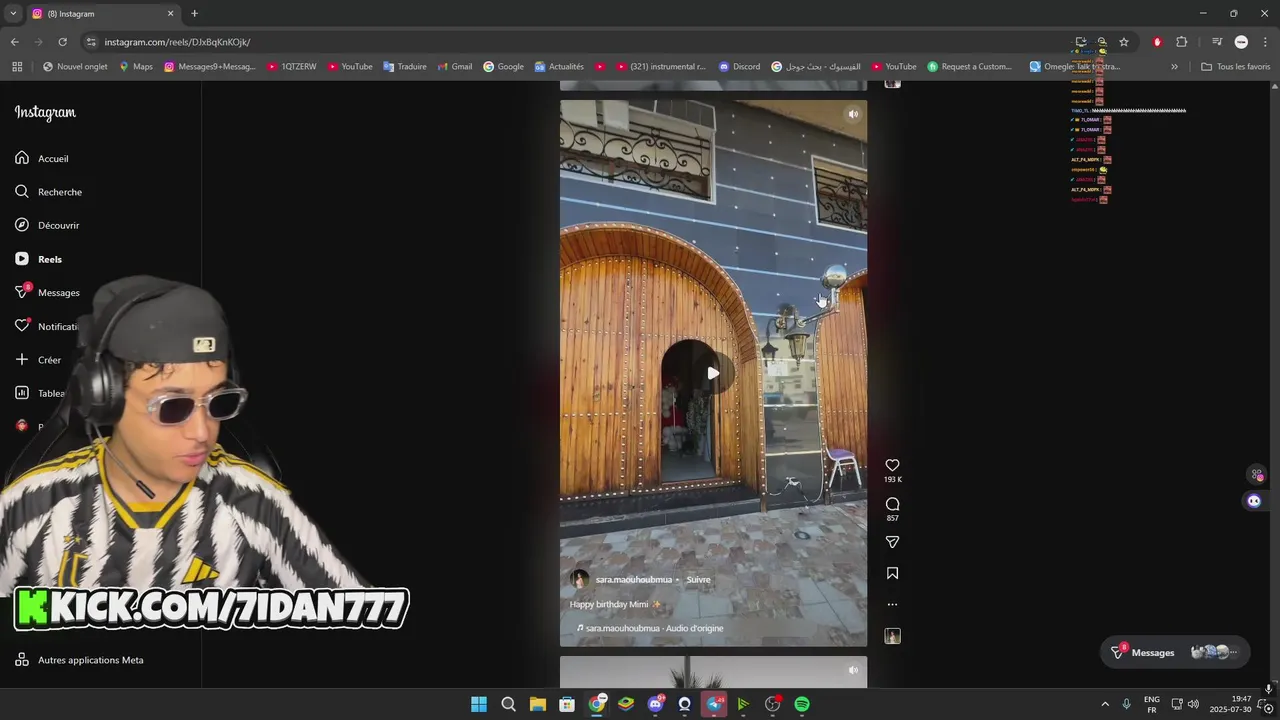Go to Découvrir page
The image size is (1280, 720).
click(x=47, y=225)
